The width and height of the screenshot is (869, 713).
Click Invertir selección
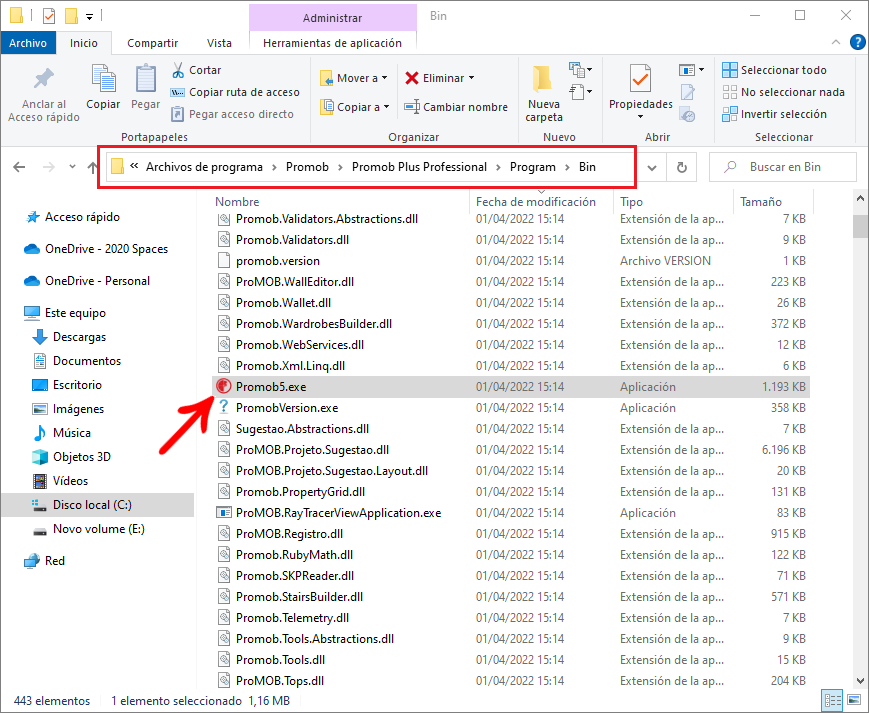point(774,114)
